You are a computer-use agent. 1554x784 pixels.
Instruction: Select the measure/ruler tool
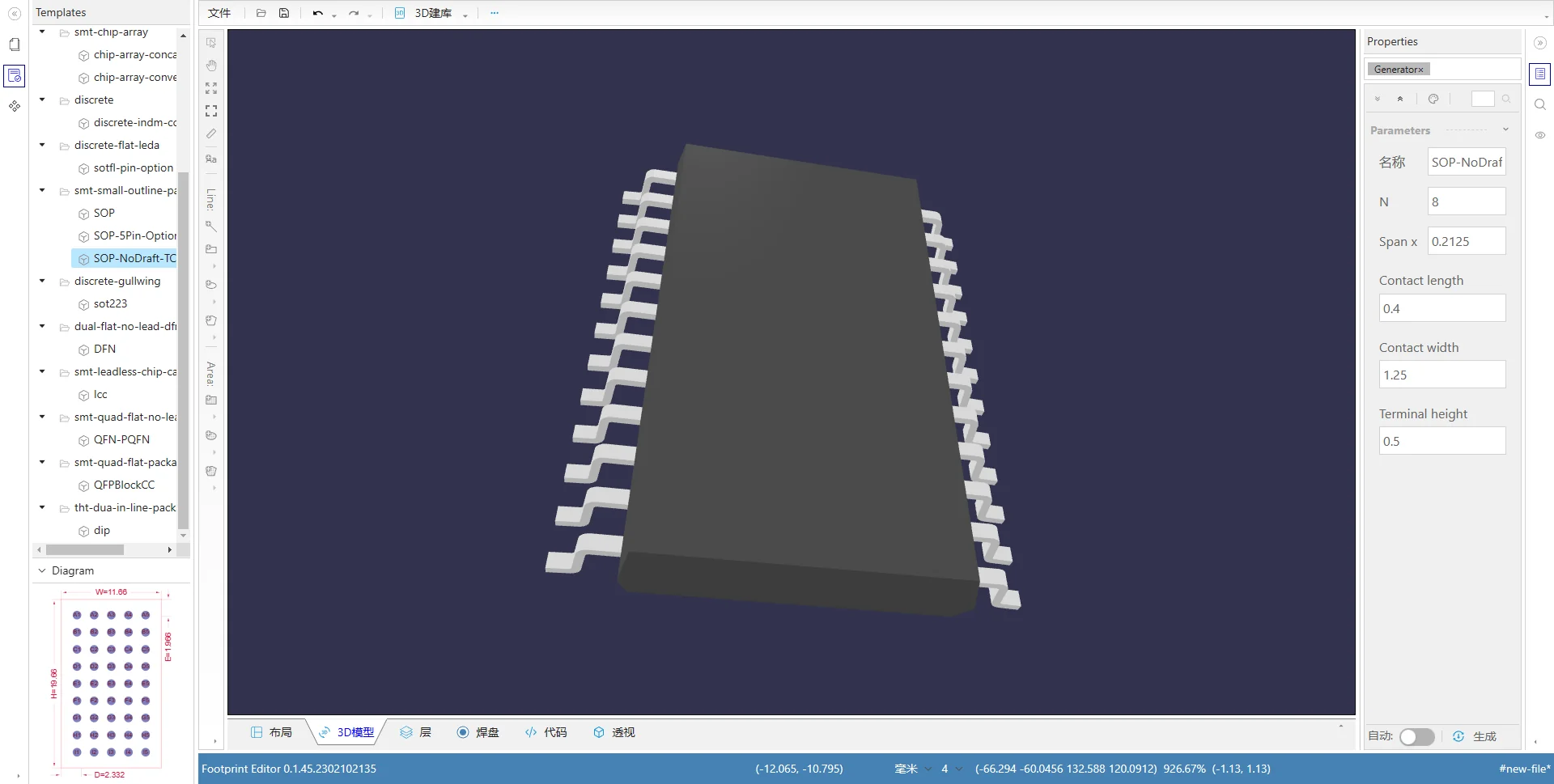tap(210, 133)
